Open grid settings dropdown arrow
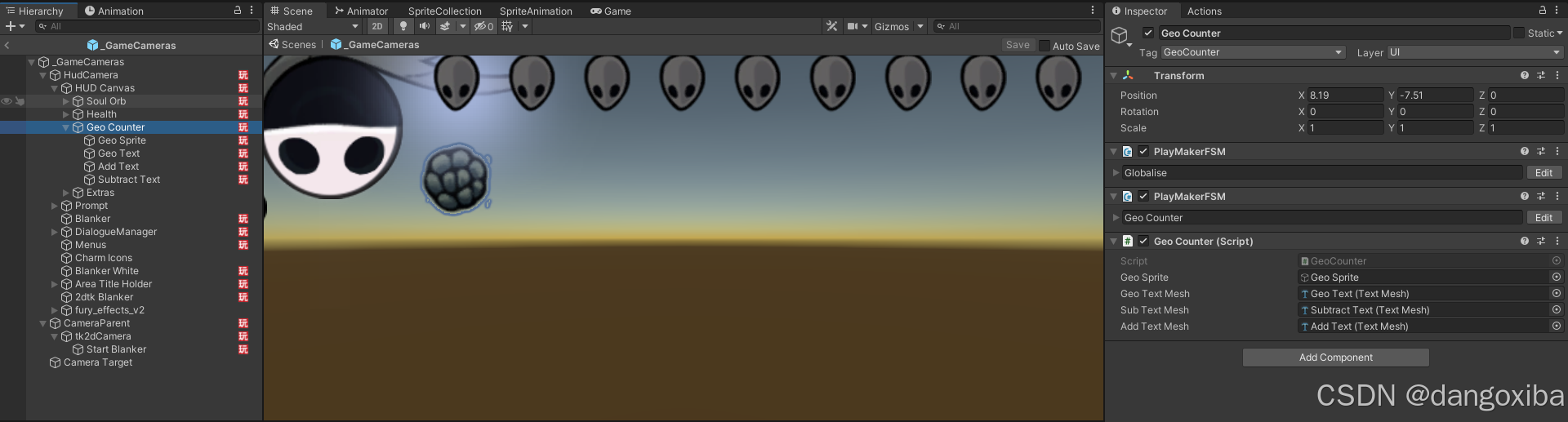1568x422 pixels. click(525, 26)
